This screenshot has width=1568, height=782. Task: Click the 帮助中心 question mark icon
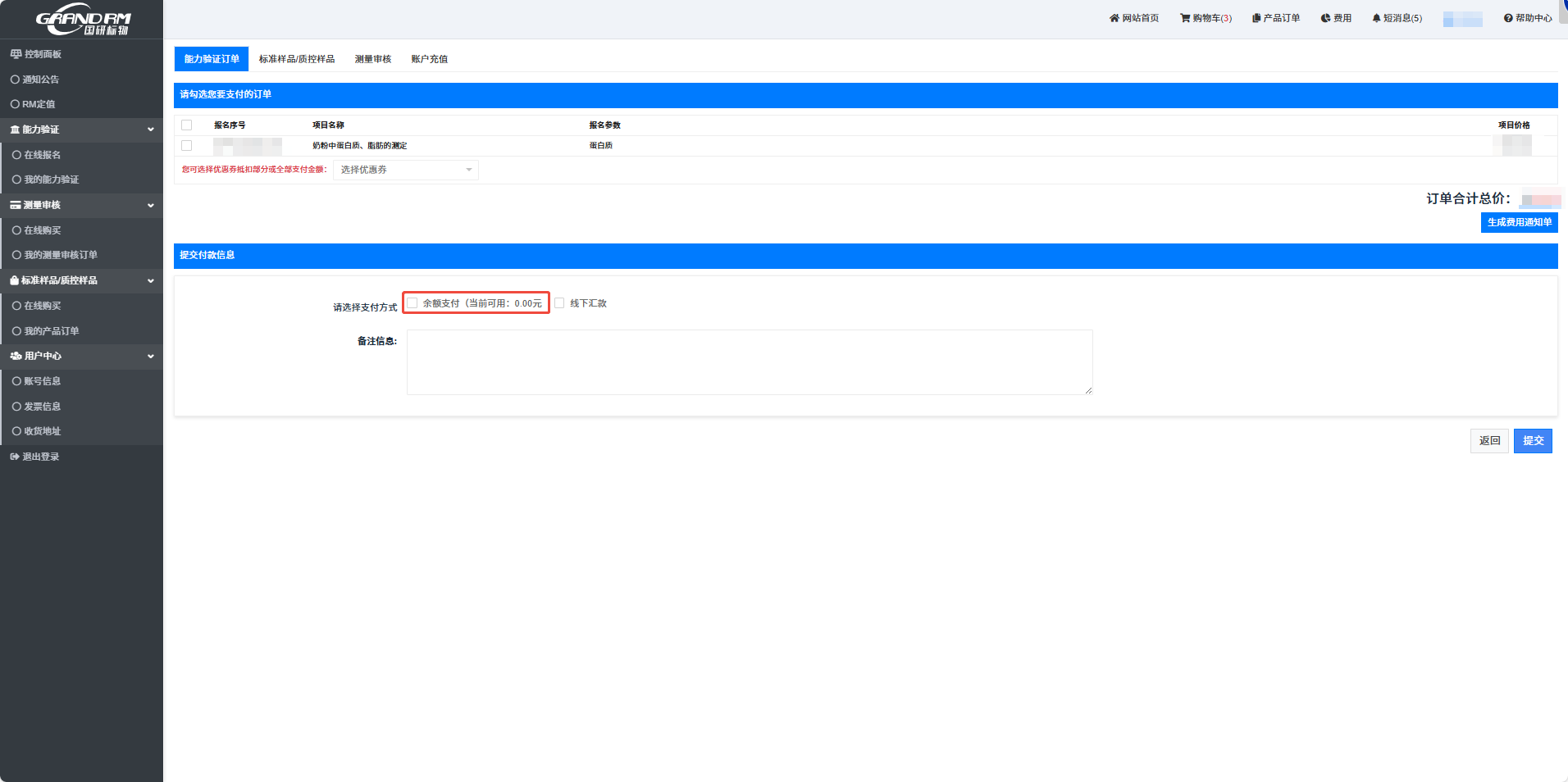click(1508, 18)
